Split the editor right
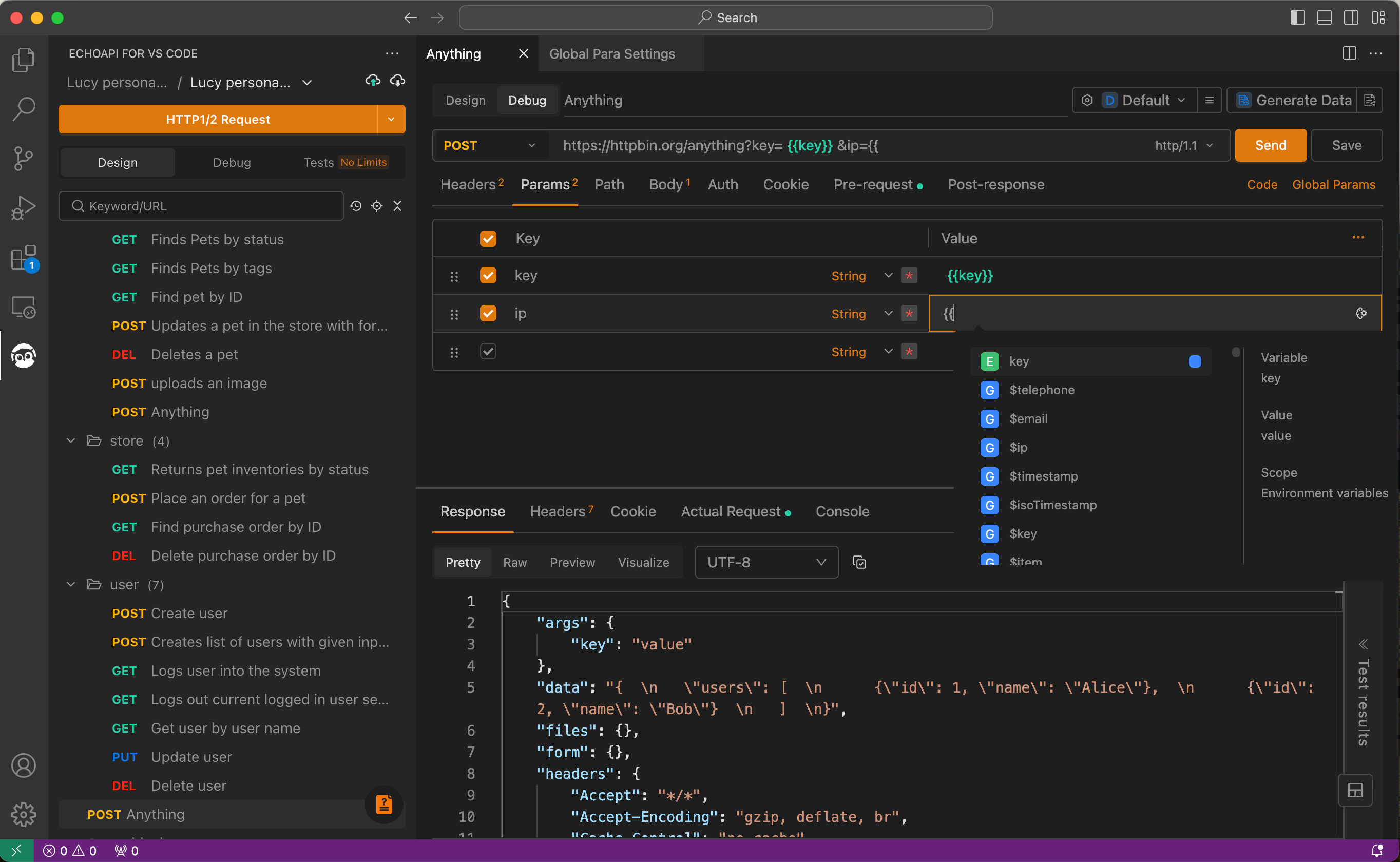The width and height of the screenshot is (1400, 862). tap(1349, 53)
